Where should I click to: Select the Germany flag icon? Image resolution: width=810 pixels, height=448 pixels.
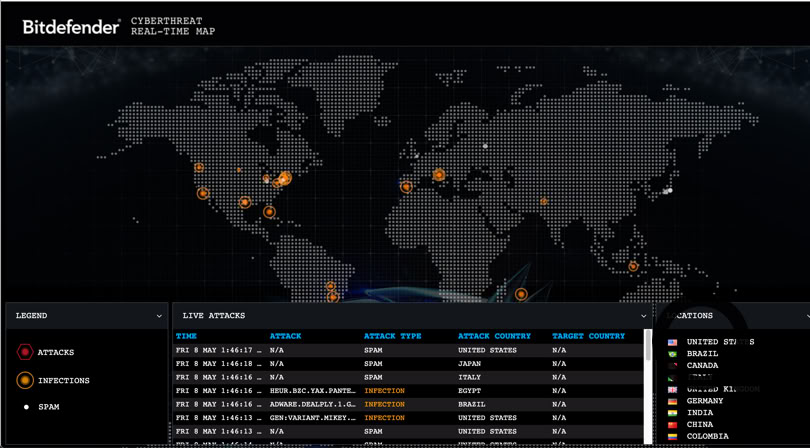(x=673, y=401)
